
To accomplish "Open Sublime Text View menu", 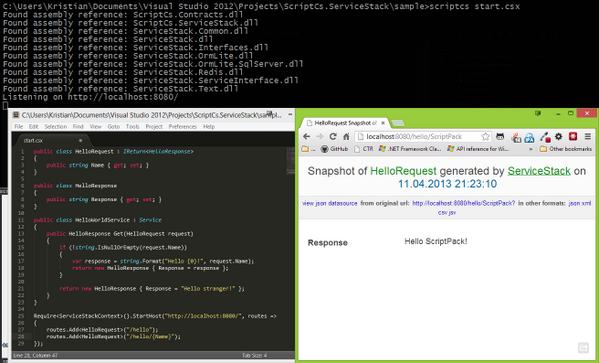I will click(96, 126).
